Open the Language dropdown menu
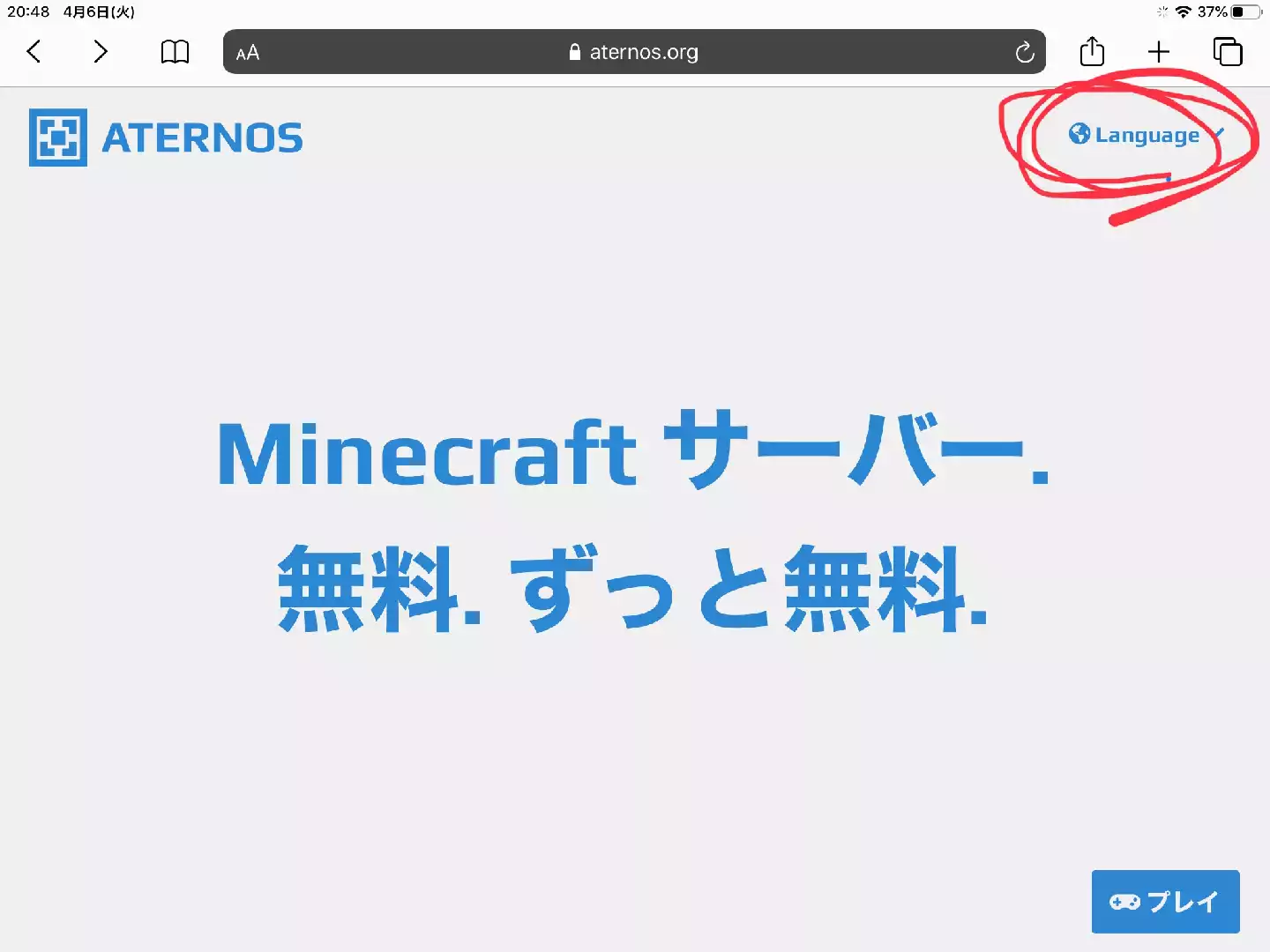 (x=1146, y=135)
